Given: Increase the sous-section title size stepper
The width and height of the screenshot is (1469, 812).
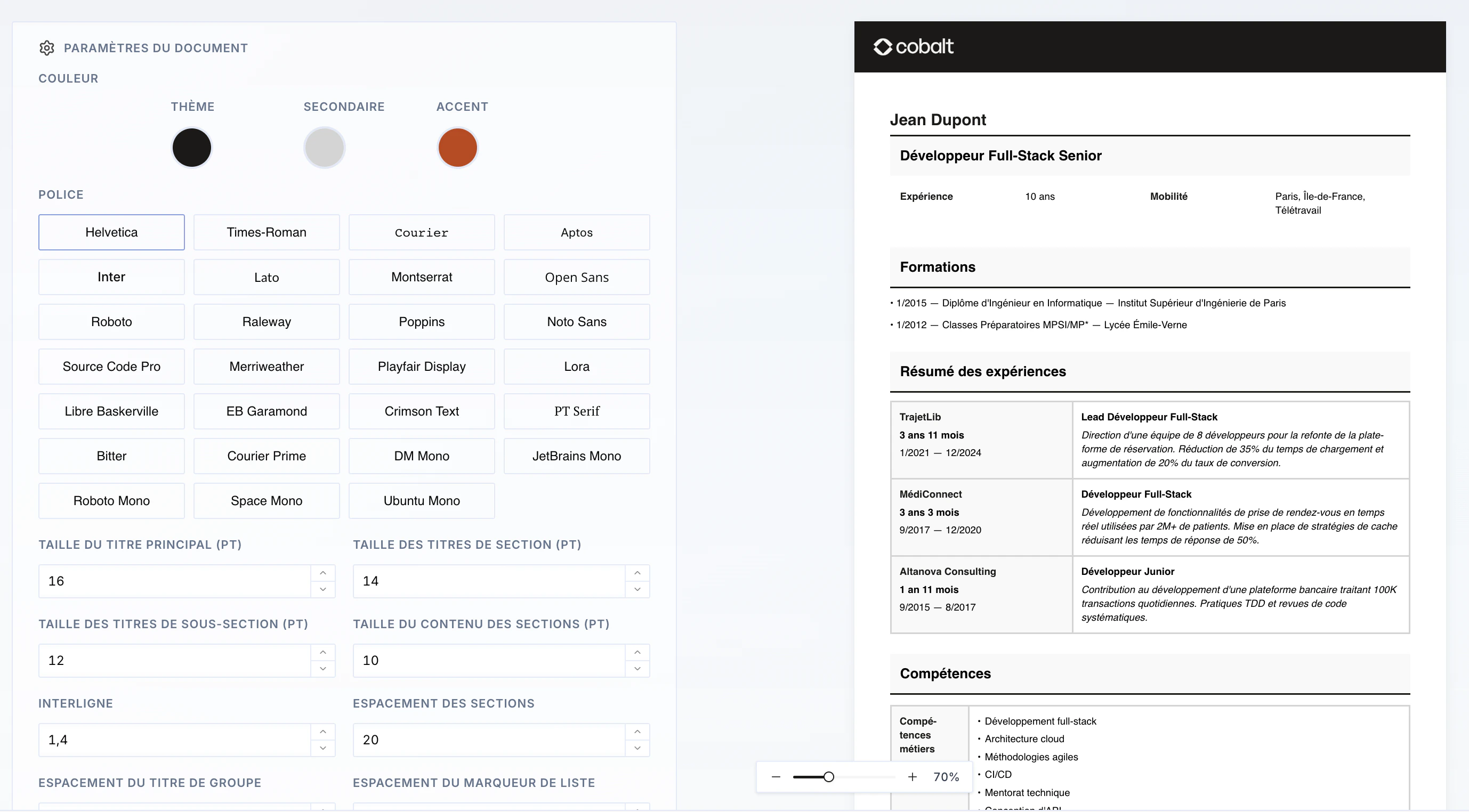Looking at the screenshot, I should [x=323, y=652].
